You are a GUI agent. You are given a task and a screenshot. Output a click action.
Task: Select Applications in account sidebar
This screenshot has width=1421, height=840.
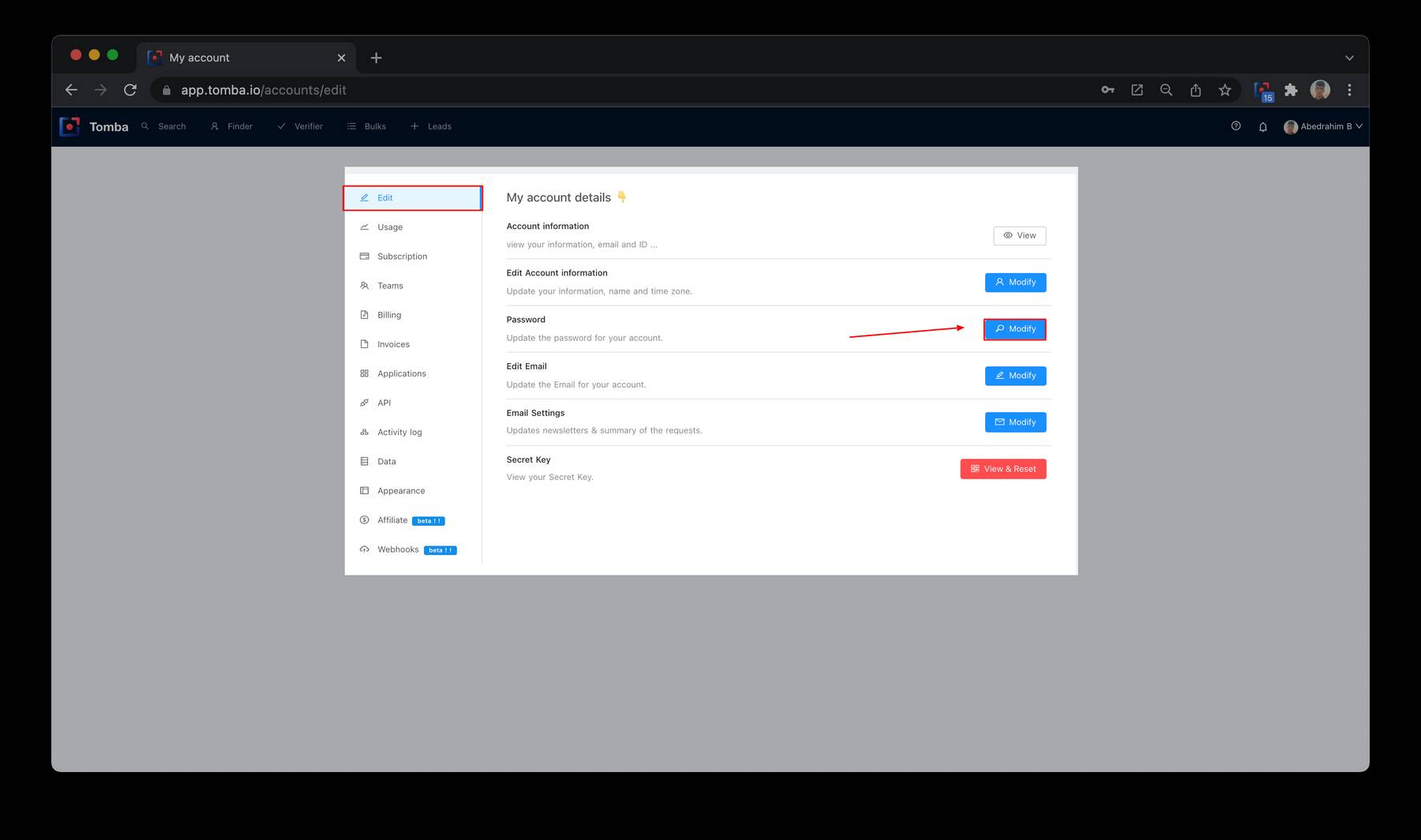click(x=413, y=373)
